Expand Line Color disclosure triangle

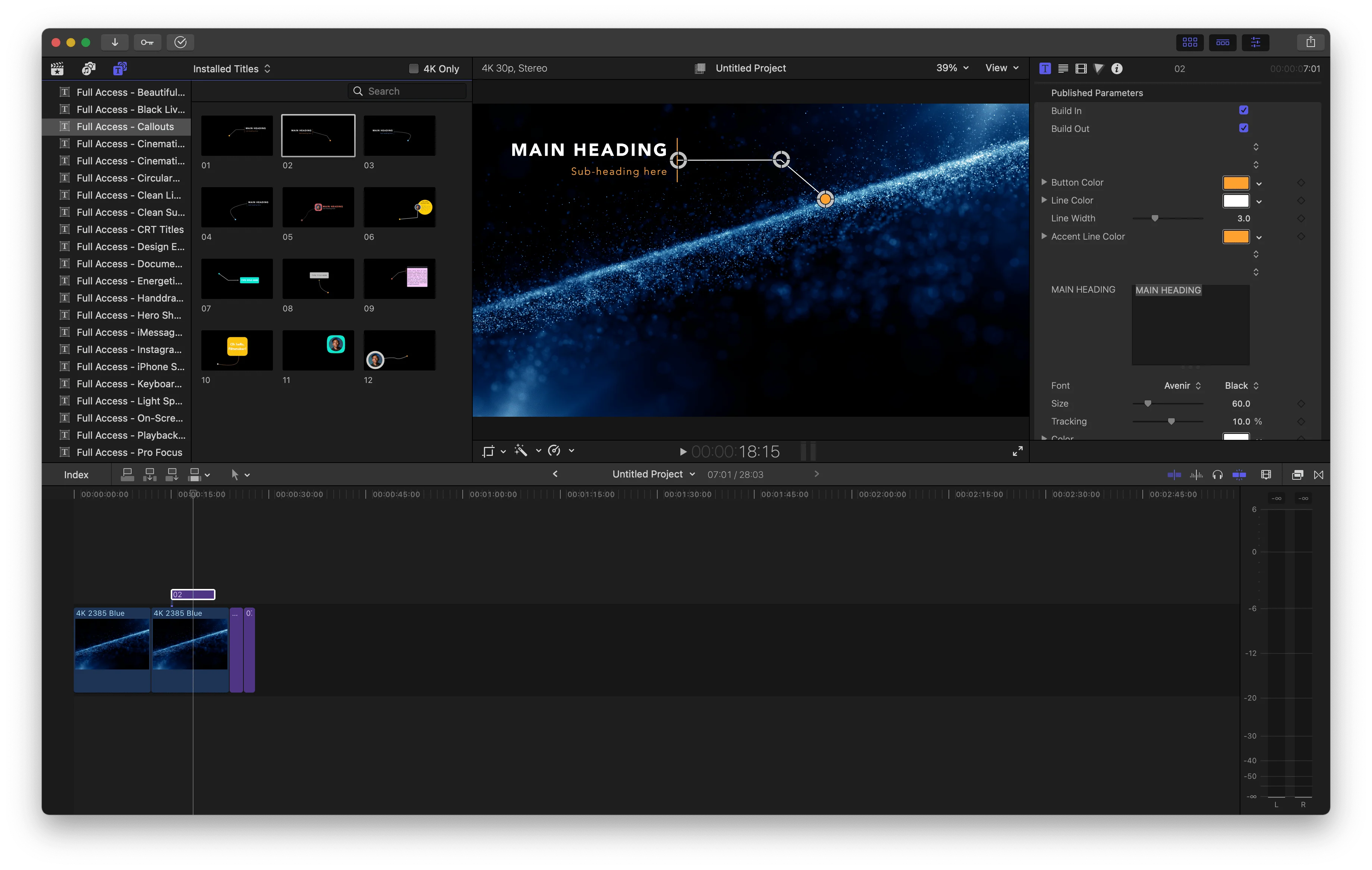point(1044,200)
